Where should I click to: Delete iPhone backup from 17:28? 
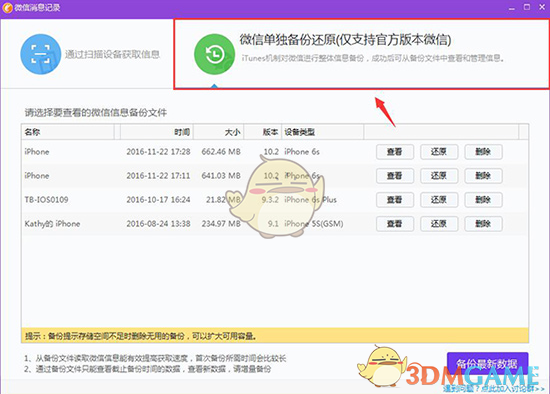coord(483,152)
